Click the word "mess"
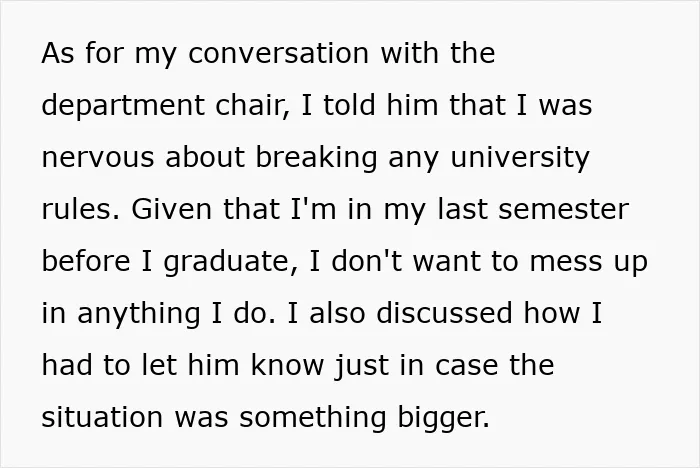The image size is (700, 468). [566, 263]
